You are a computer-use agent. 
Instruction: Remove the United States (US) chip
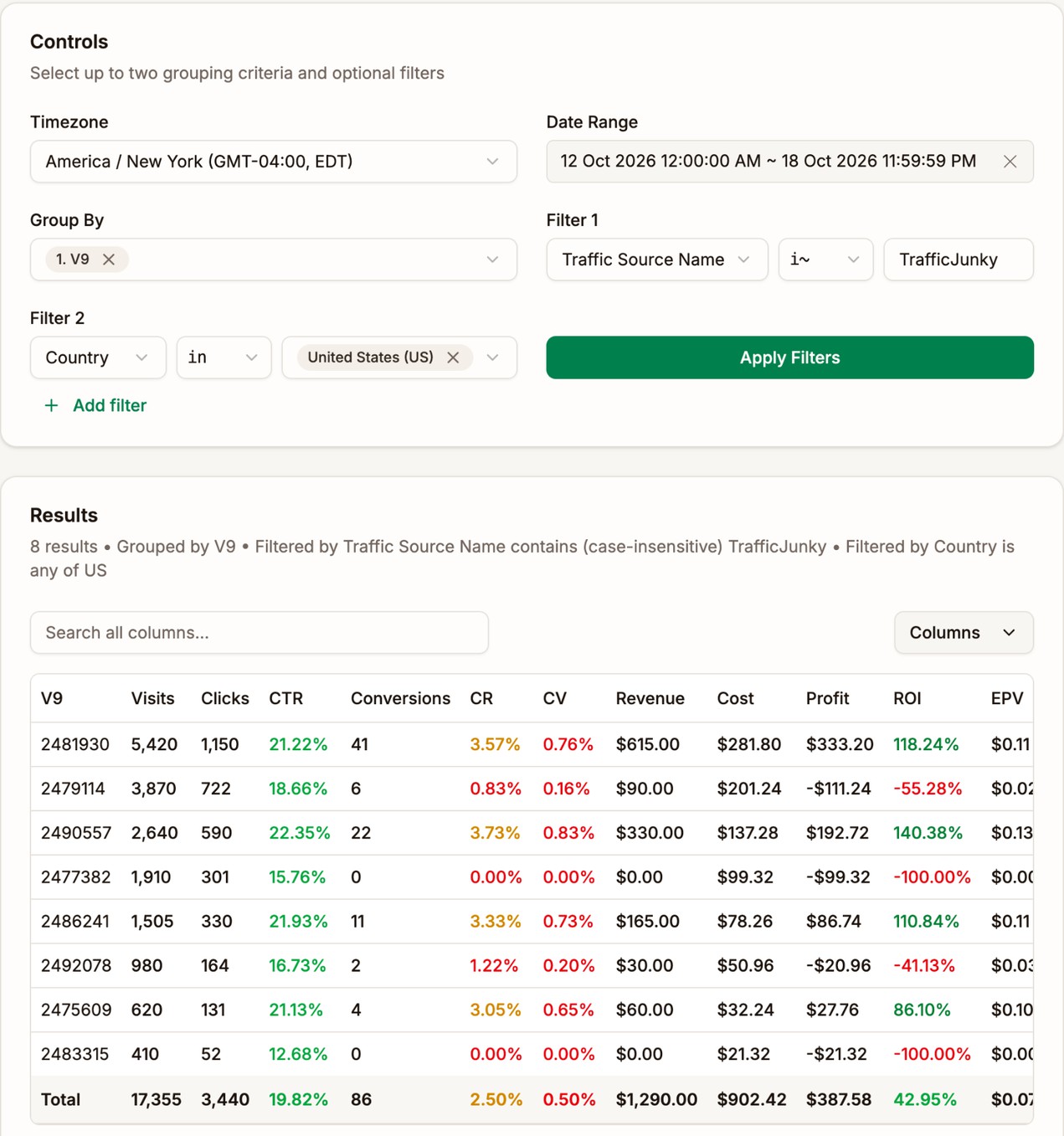coord(453,357)
